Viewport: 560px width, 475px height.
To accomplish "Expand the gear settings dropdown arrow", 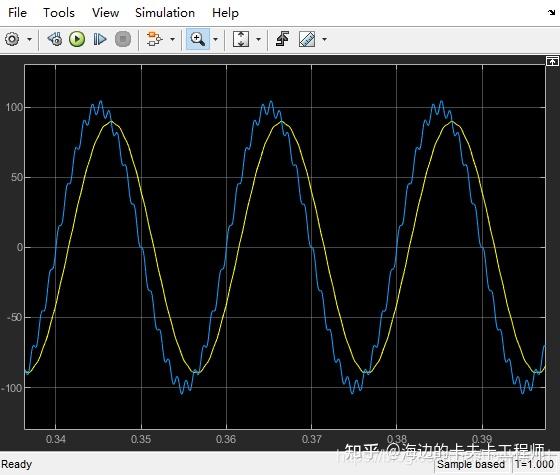I will (30, 39).
